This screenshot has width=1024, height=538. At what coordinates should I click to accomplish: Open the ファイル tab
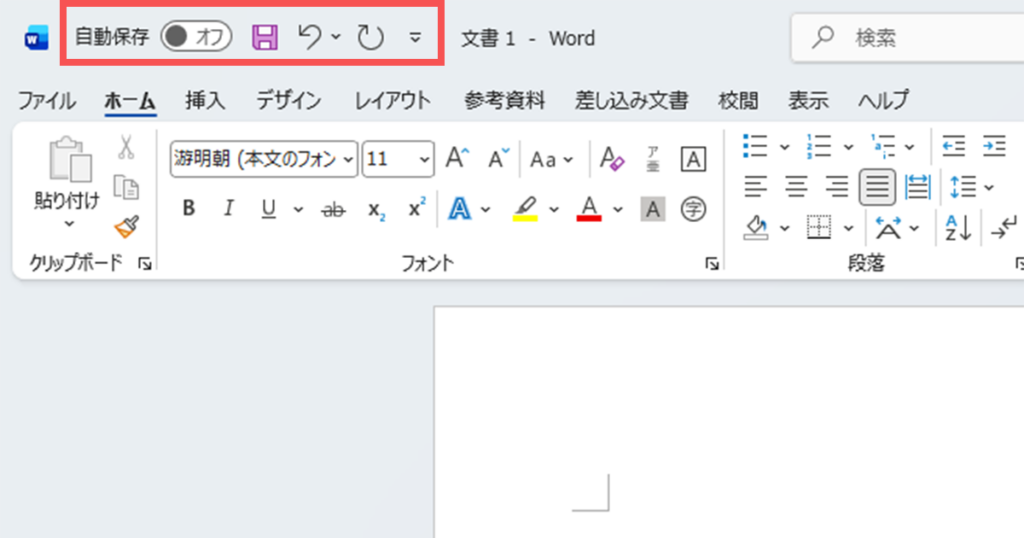pos(46,101)
